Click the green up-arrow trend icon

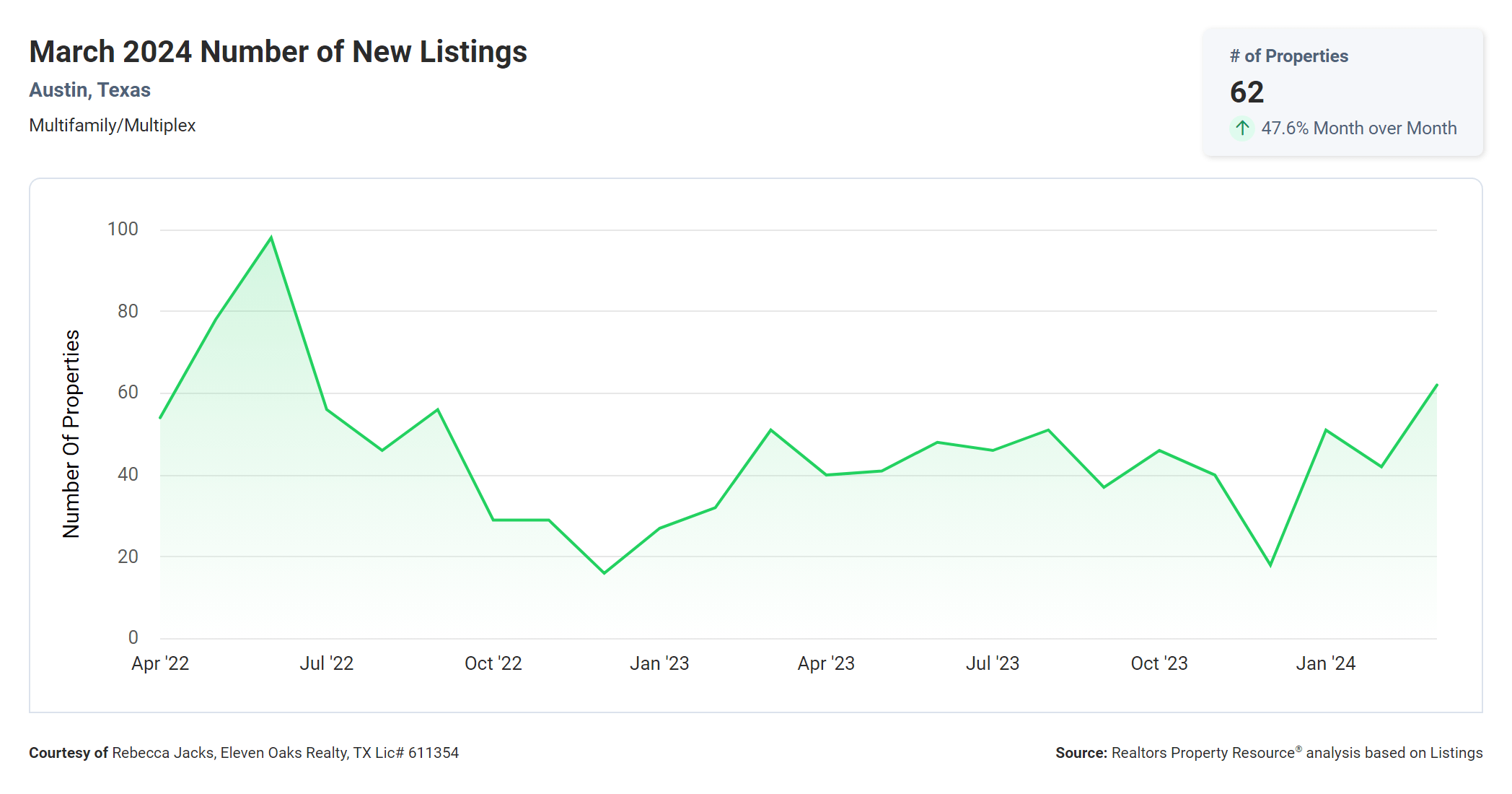(x=1241, y=128)
